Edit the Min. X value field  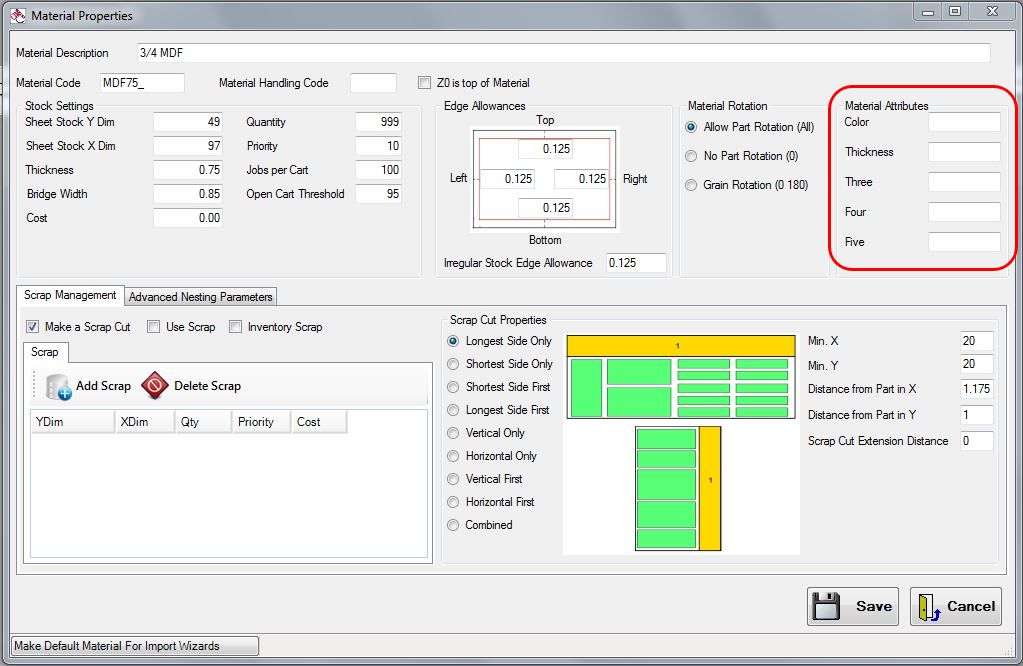(977, 341)
